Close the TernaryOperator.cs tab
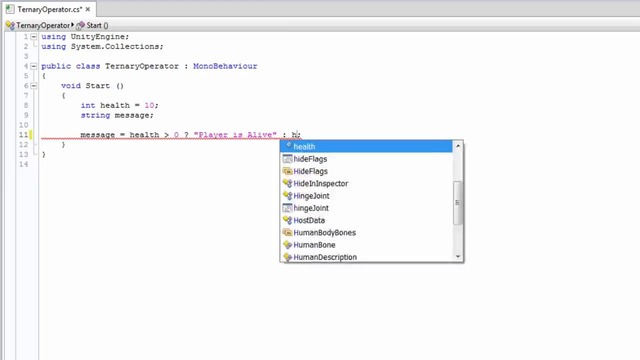The height and width of the screenshot is (360, 640). [x=88, y=9]
